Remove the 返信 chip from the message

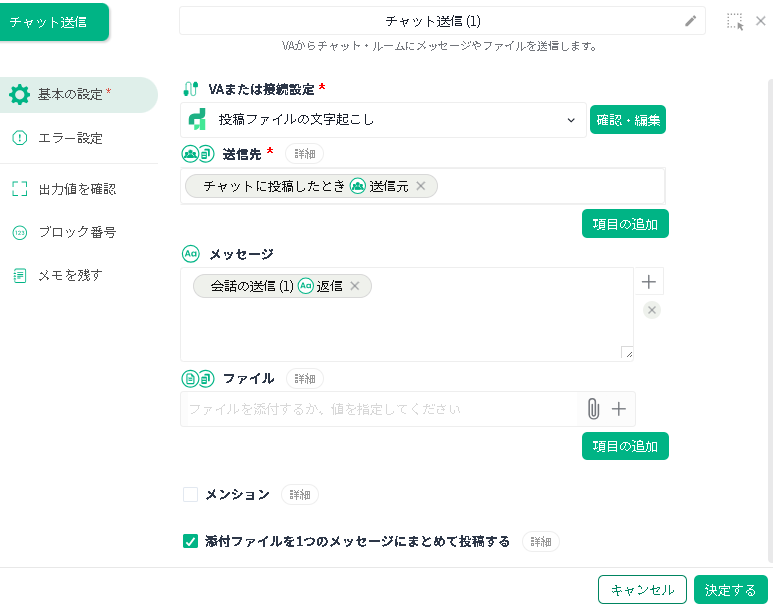pos(355,286)
